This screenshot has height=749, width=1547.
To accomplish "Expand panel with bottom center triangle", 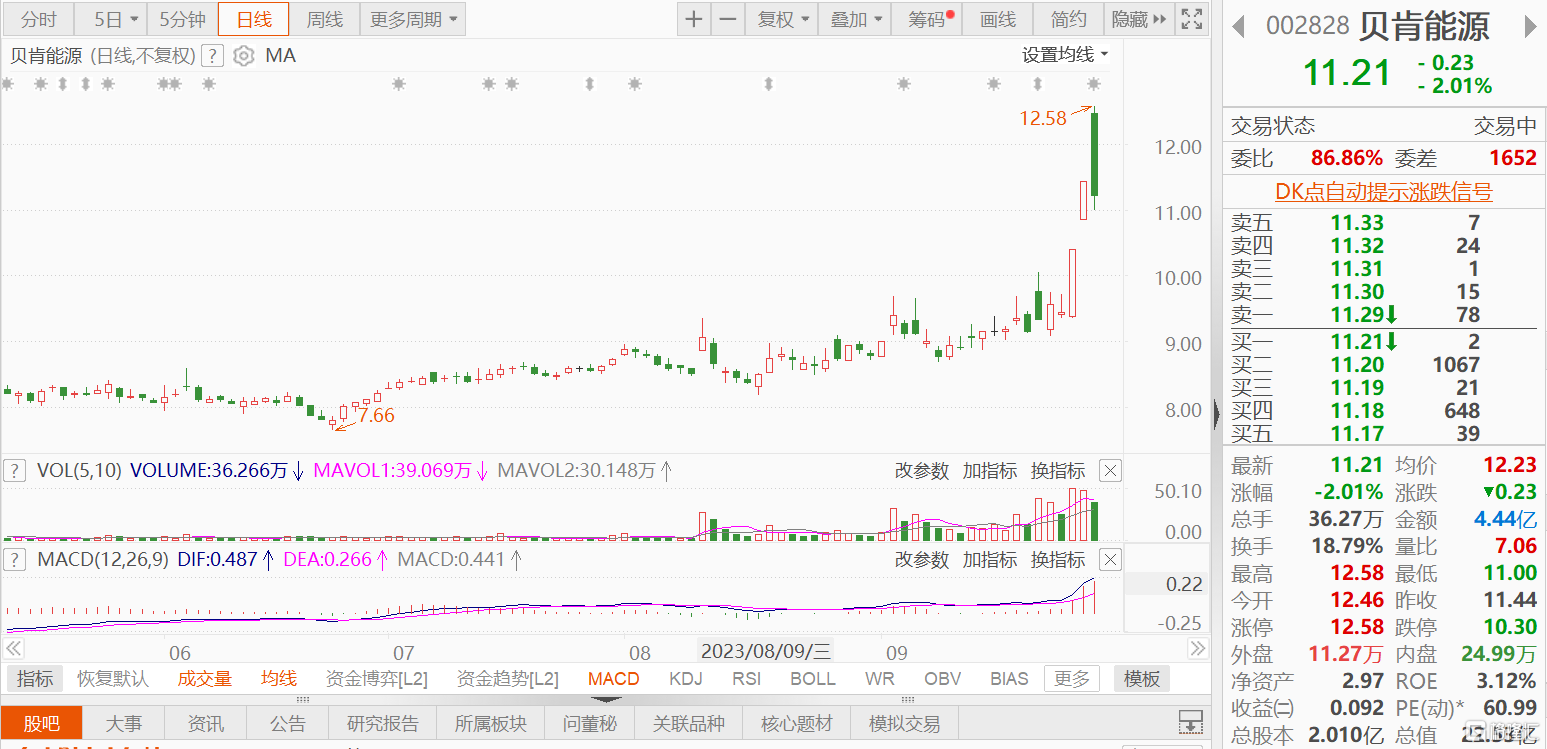I will tap(607, 699).
